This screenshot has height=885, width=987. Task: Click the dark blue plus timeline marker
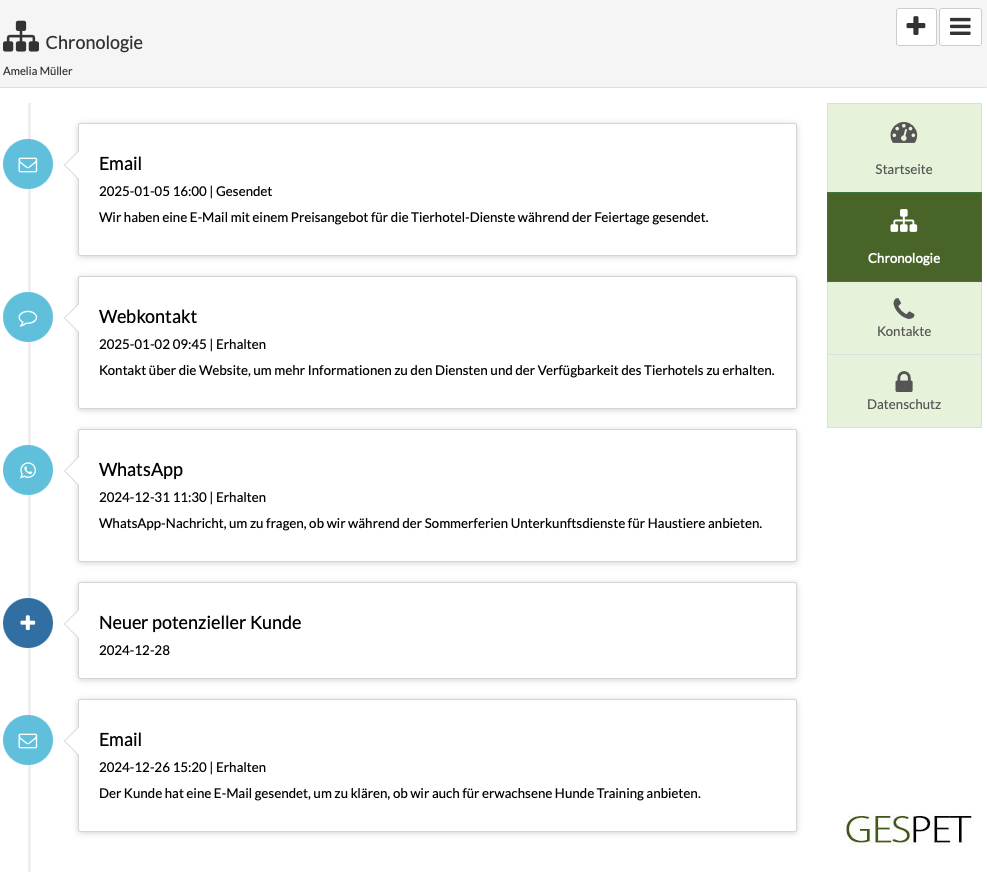tap(28, 623)
